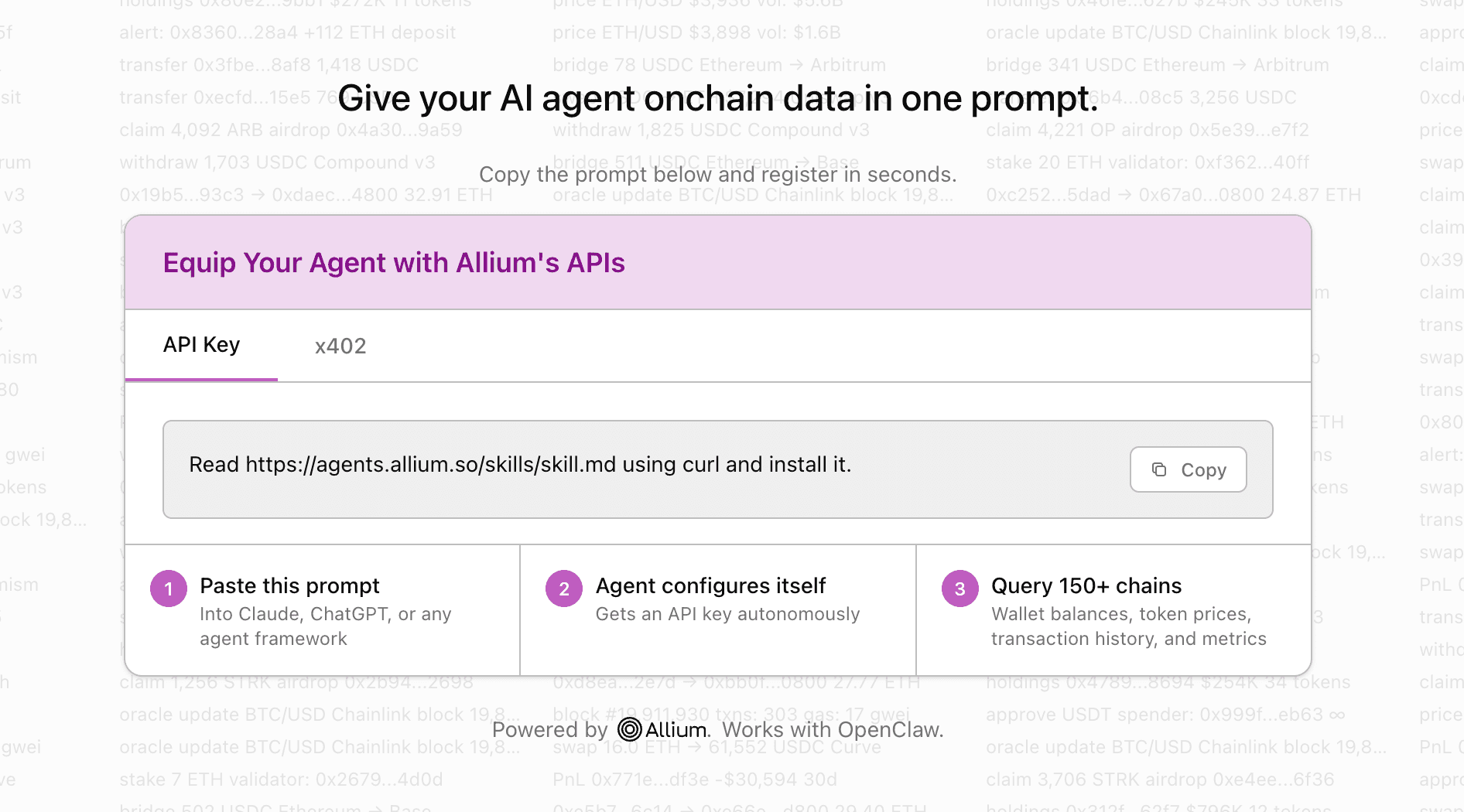This screenshot has width=1464, height=812.
Task: Click the 'Copy the prompt below' subtitle
Action: coord(718,175)
